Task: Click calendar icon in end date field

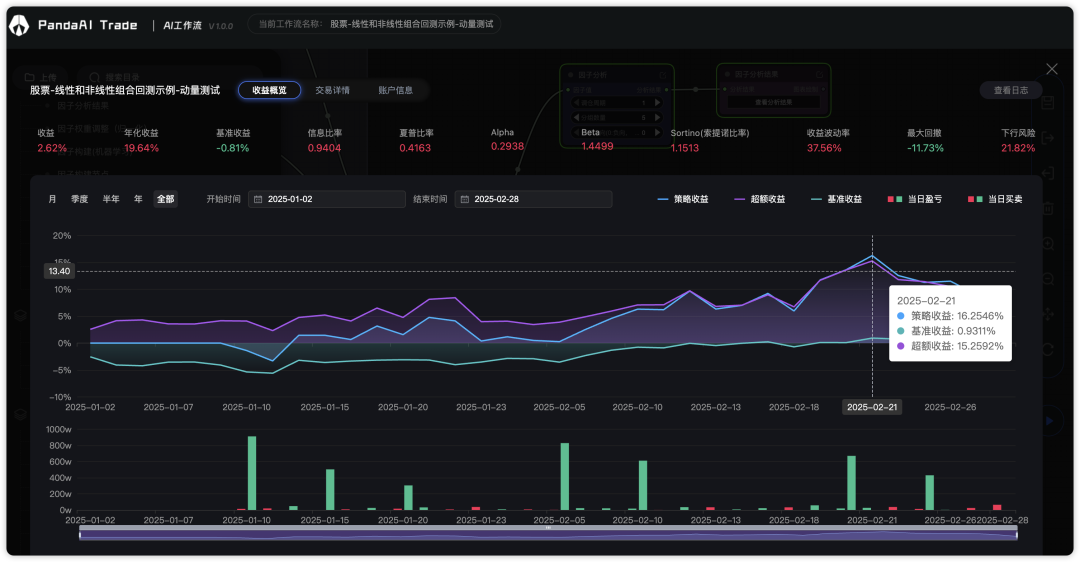Action: [x=464, y=199]
